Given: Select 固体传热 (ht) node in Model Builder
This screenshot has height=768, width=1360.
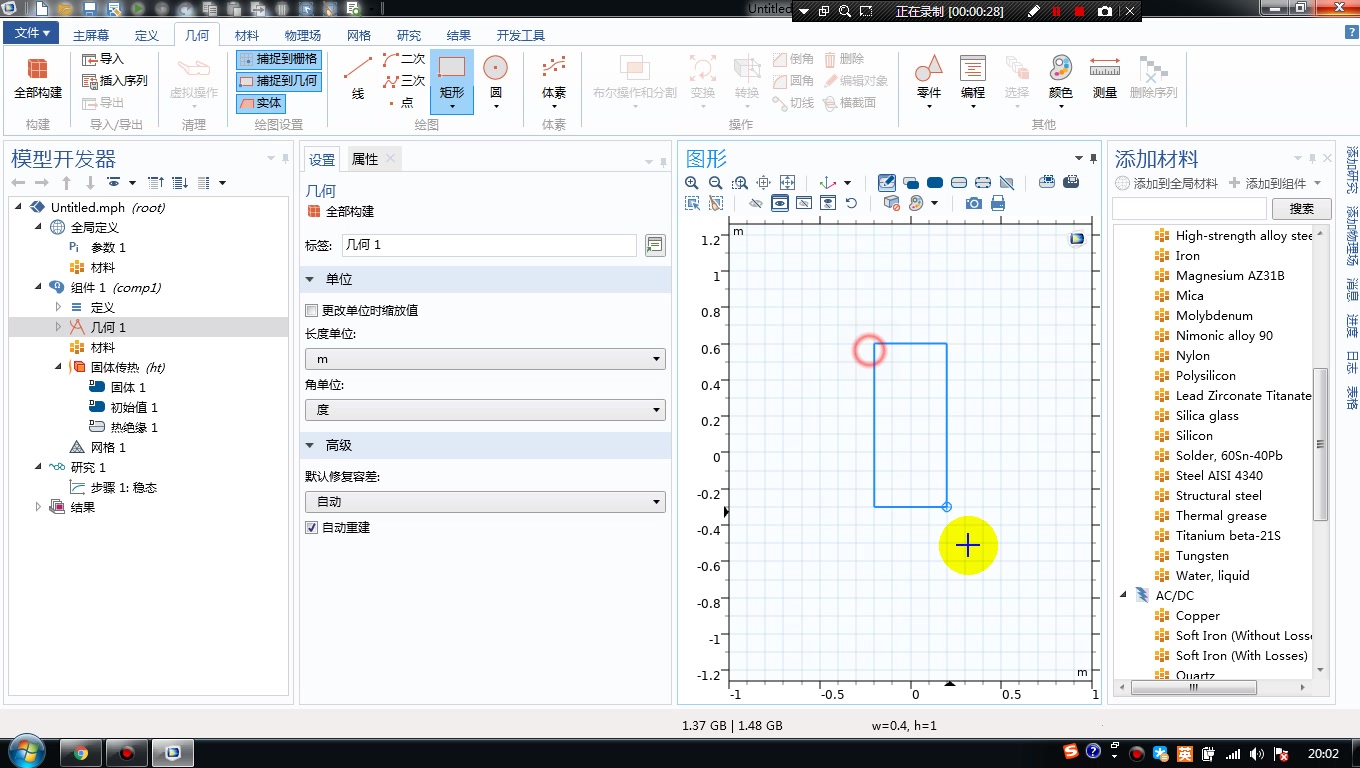Looking at the screenshot, I should [x=119, y=366].
